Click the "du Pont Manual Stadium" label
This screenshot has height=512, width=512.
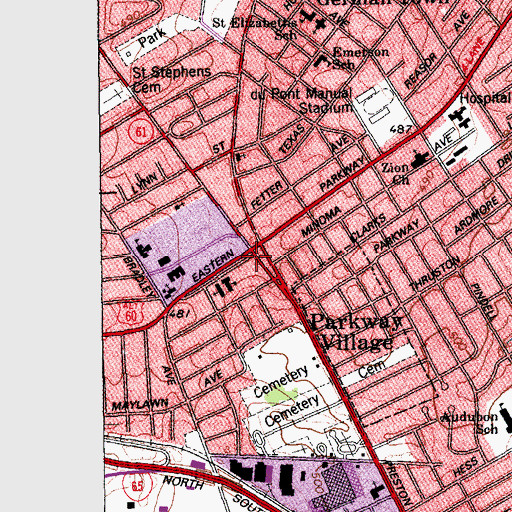(x=301, y=100)
